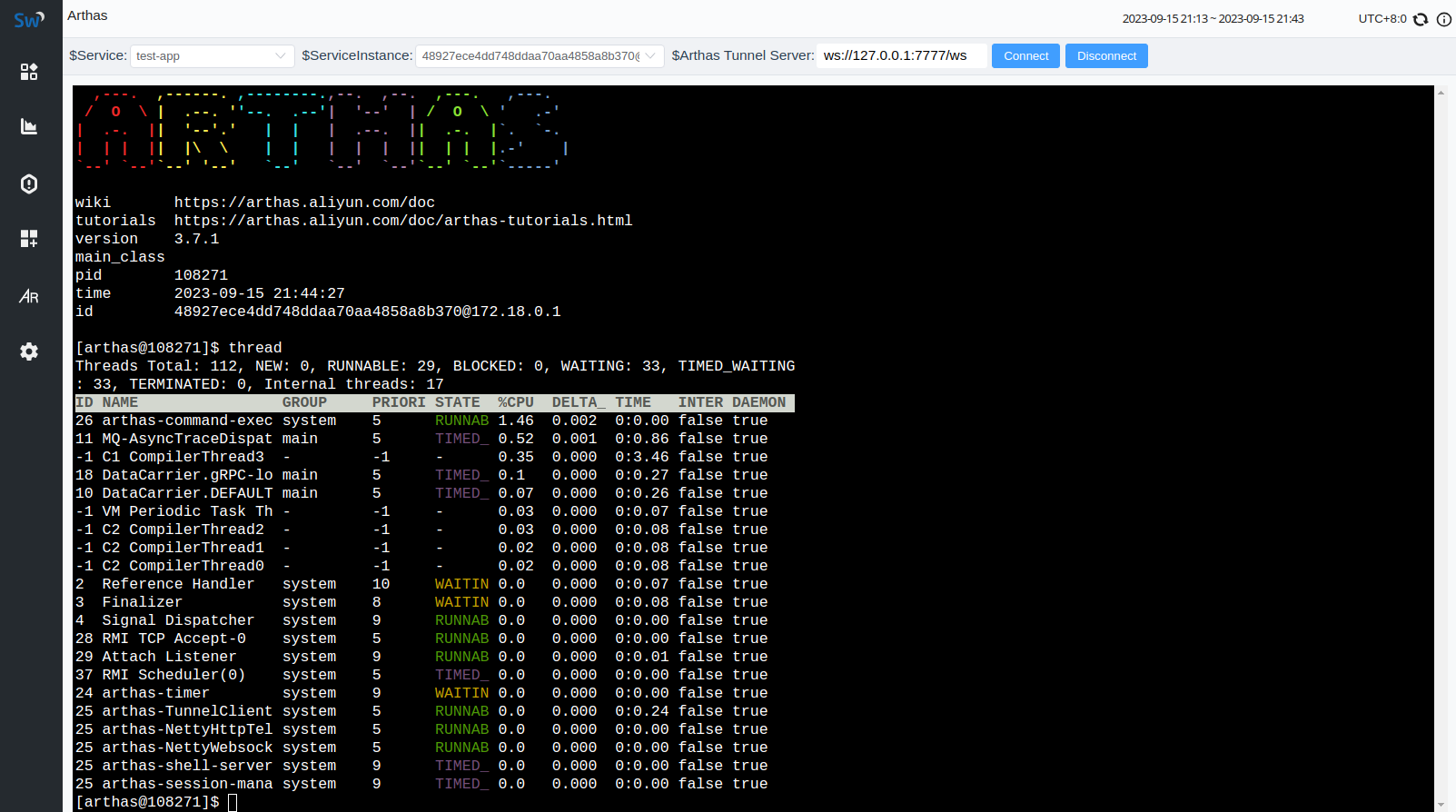Open the dashboard widgets sidebar icon
The width and height of the screenshot is (1456, 812).
pos(29,72)
